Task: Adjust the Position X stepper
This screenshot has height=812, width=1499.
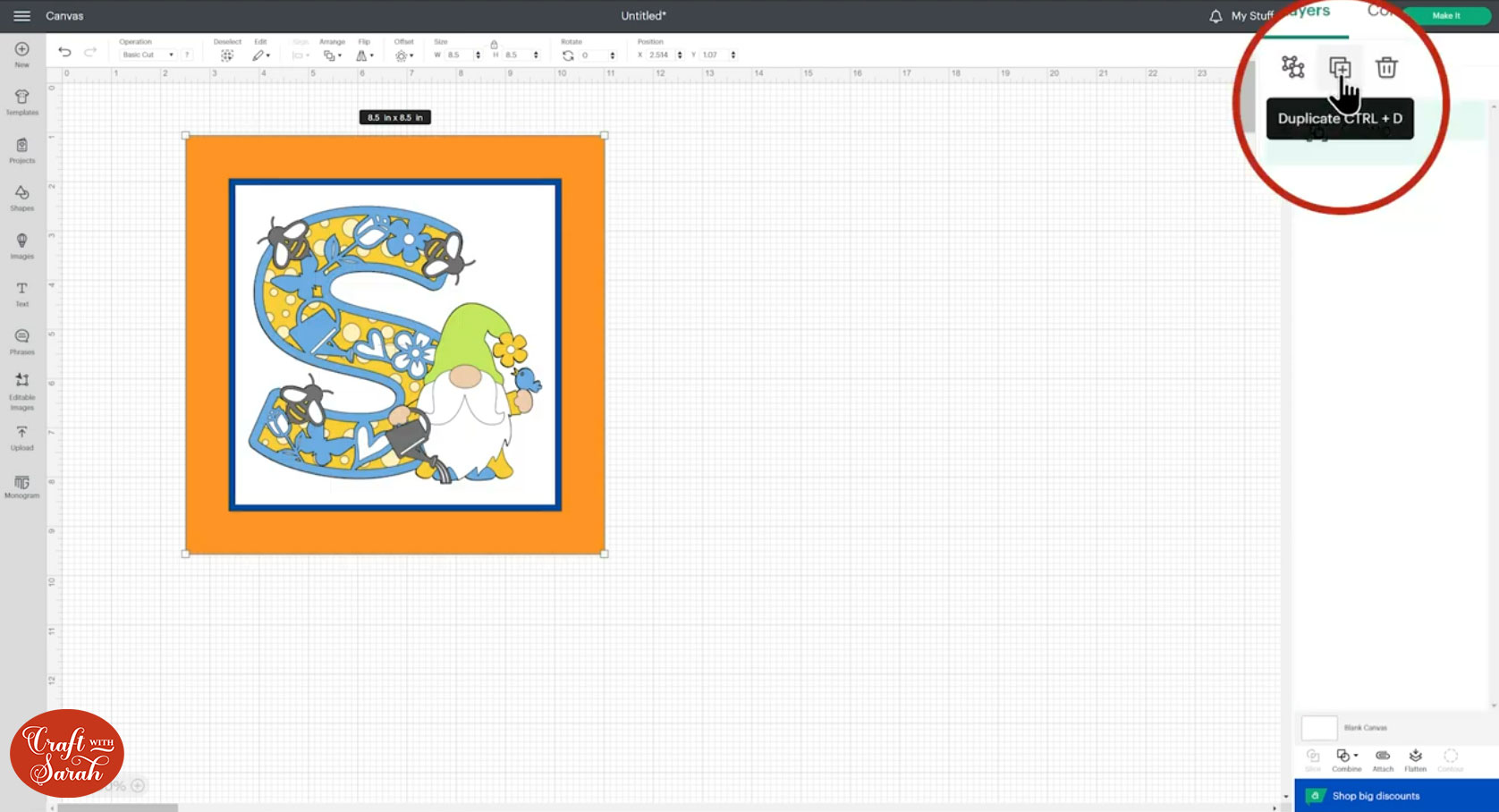Action: tap(680, 55)
